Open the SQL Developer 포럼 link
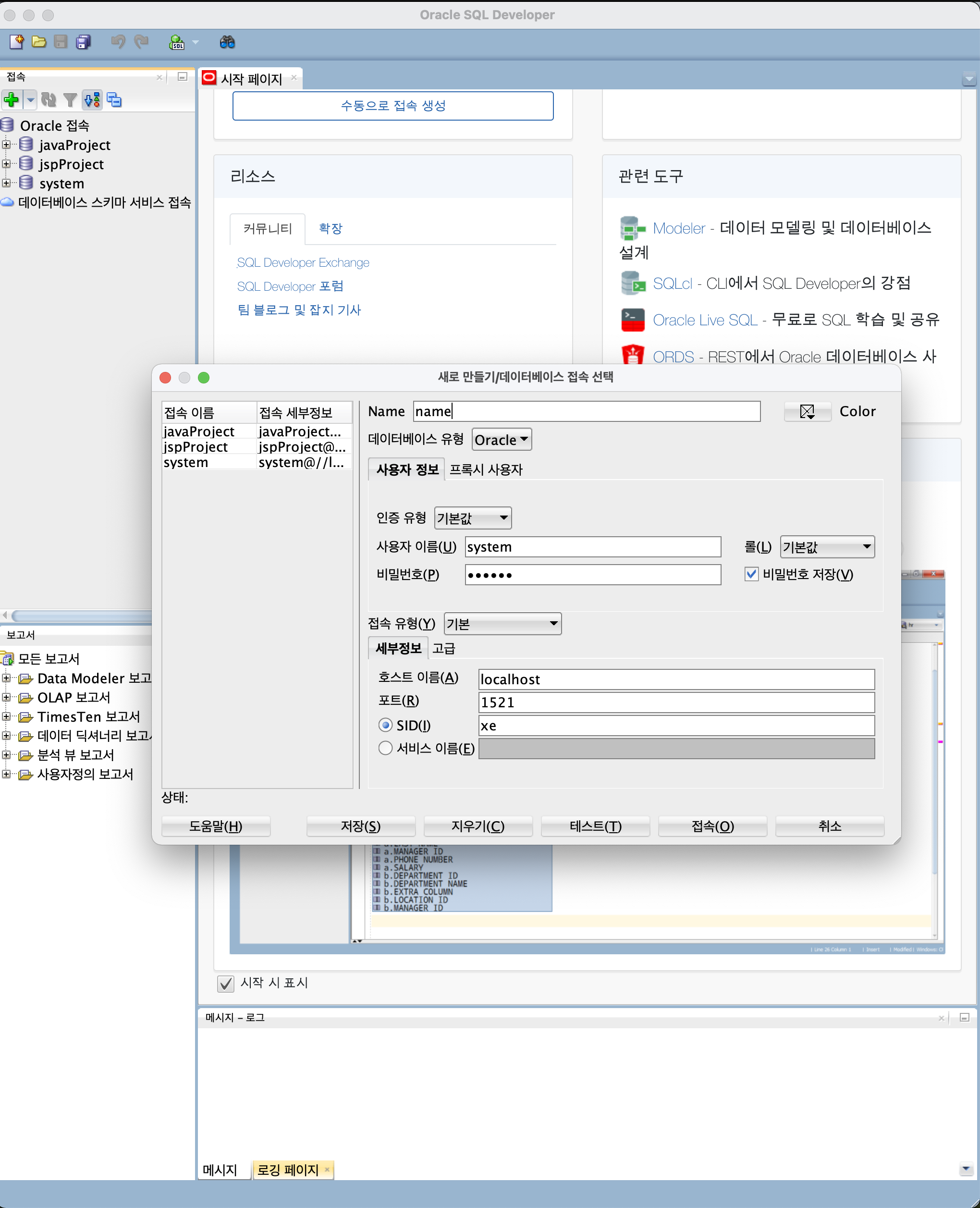The width and height of the screenshot is (980, 1208). click(x=290, y=286)
